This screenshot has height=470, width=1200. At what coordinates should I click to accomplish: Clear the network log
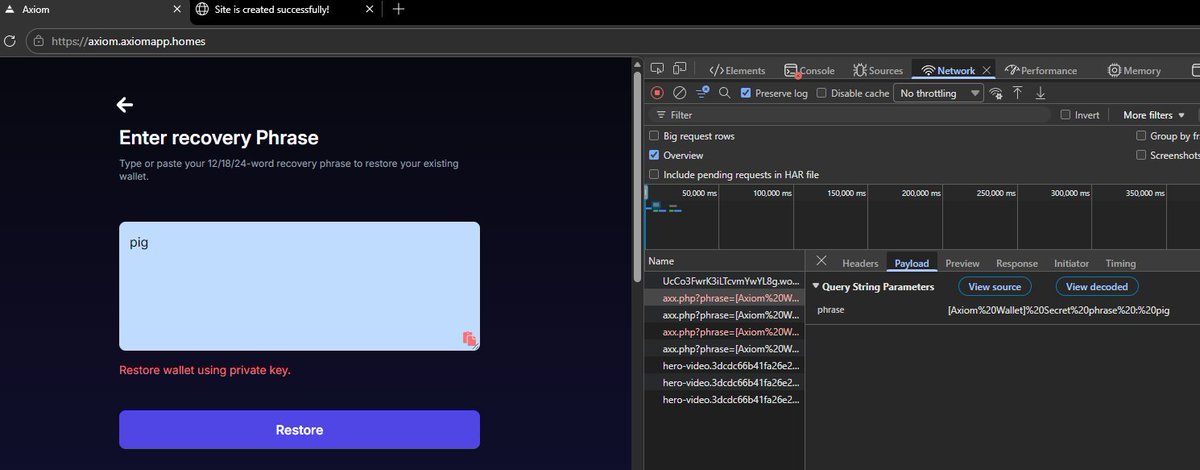pos(679,92)
